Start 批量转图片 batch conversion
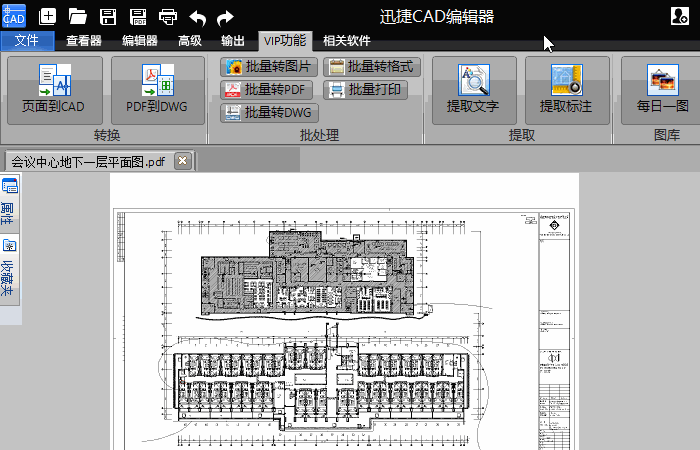Screen dimensions: 700x450 (268, 67)
